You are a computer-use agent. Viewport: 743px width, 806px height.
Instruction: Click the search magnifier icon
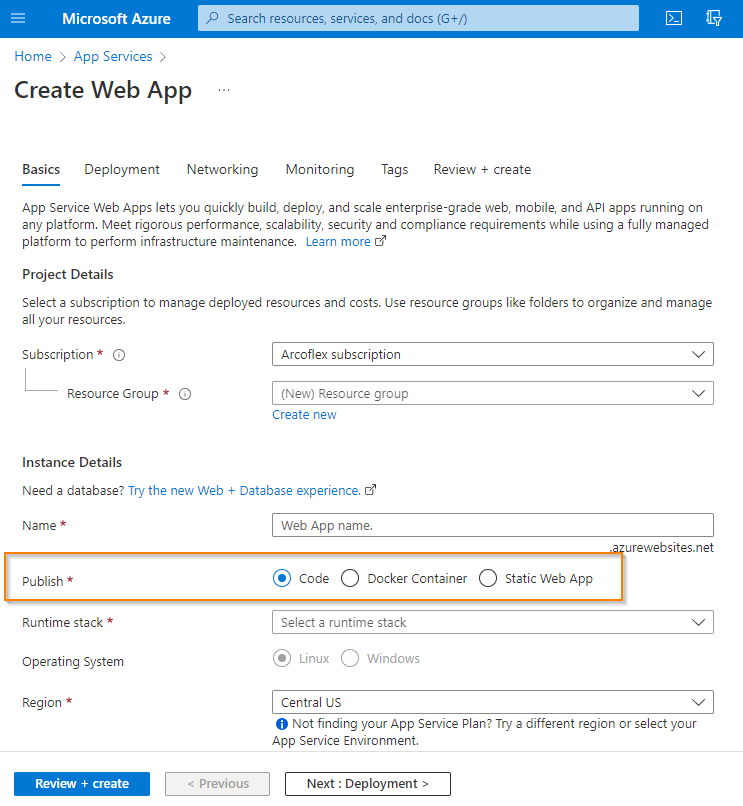pos(212,19)
